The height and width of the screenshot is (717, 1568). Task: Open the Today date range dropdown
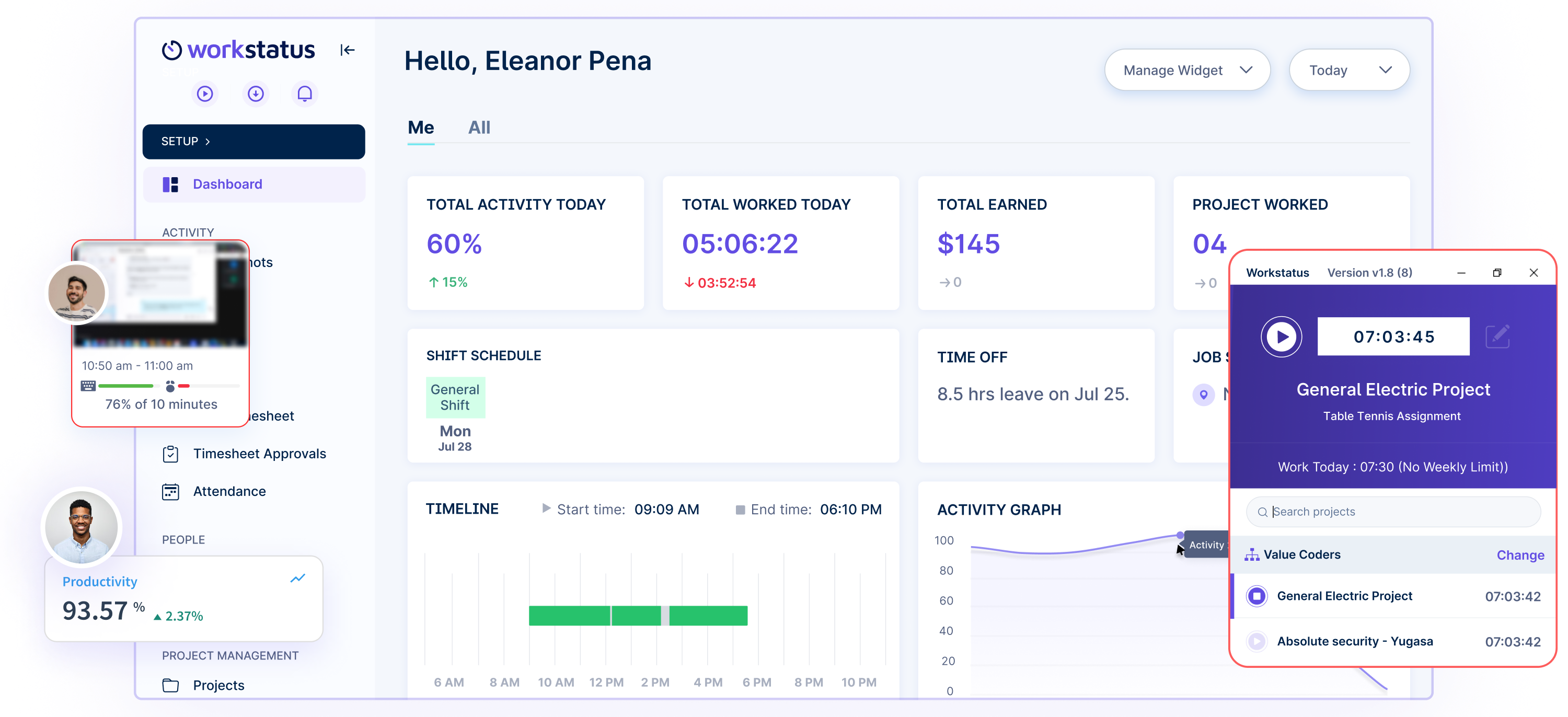point(1349,70)
